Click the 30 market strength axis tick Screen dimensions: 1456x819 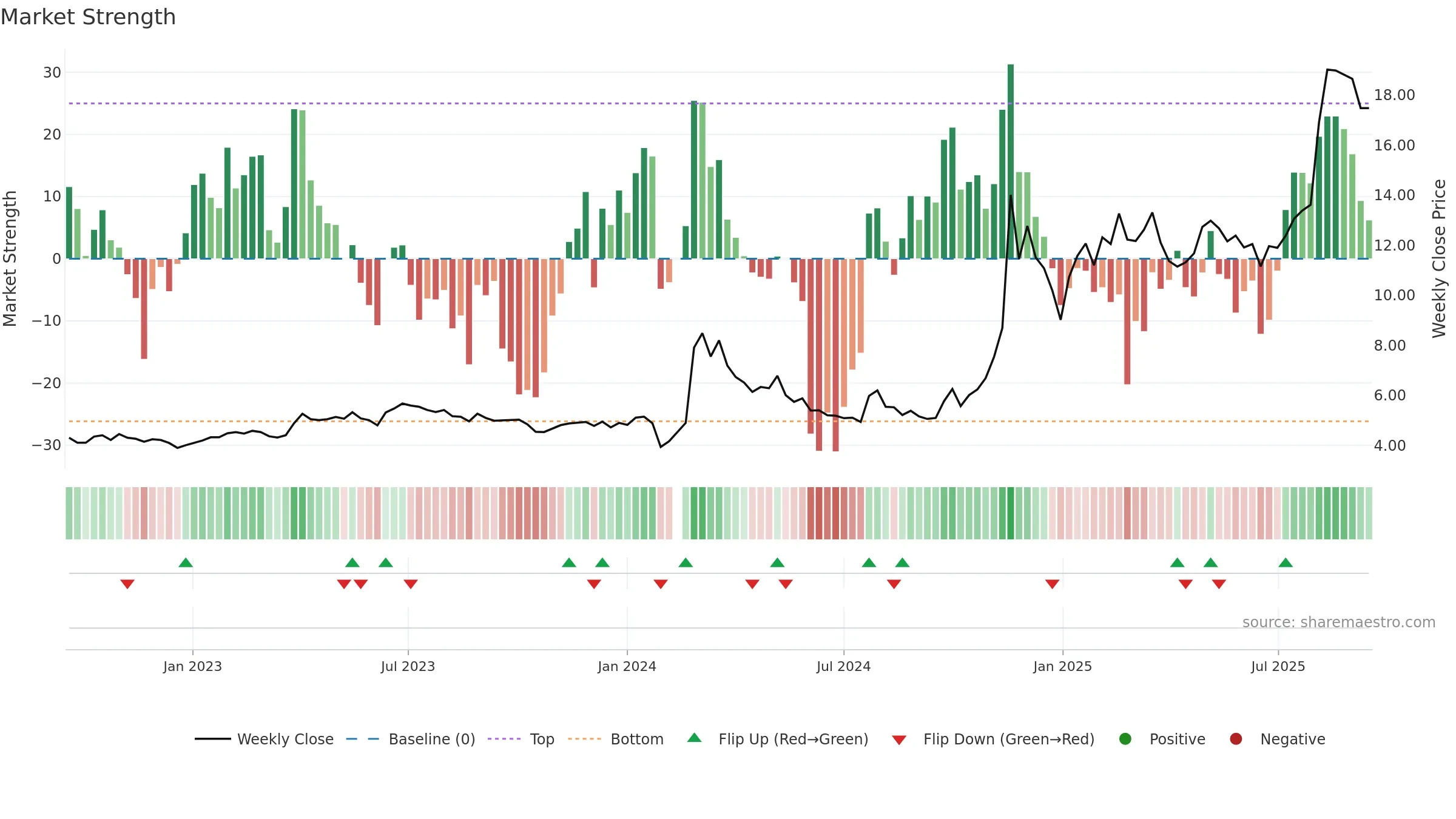[x=52, y=73]
